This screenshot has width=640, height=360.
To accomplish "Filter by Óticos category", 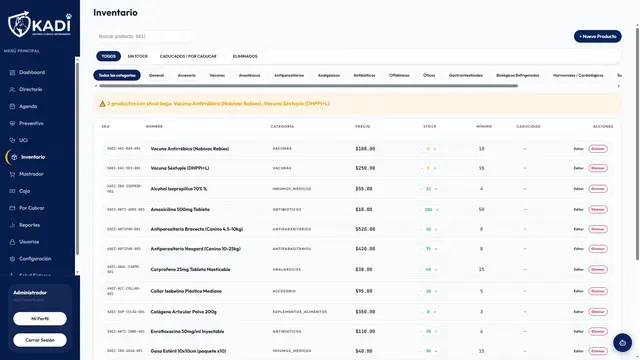I will tap(429, 76).
